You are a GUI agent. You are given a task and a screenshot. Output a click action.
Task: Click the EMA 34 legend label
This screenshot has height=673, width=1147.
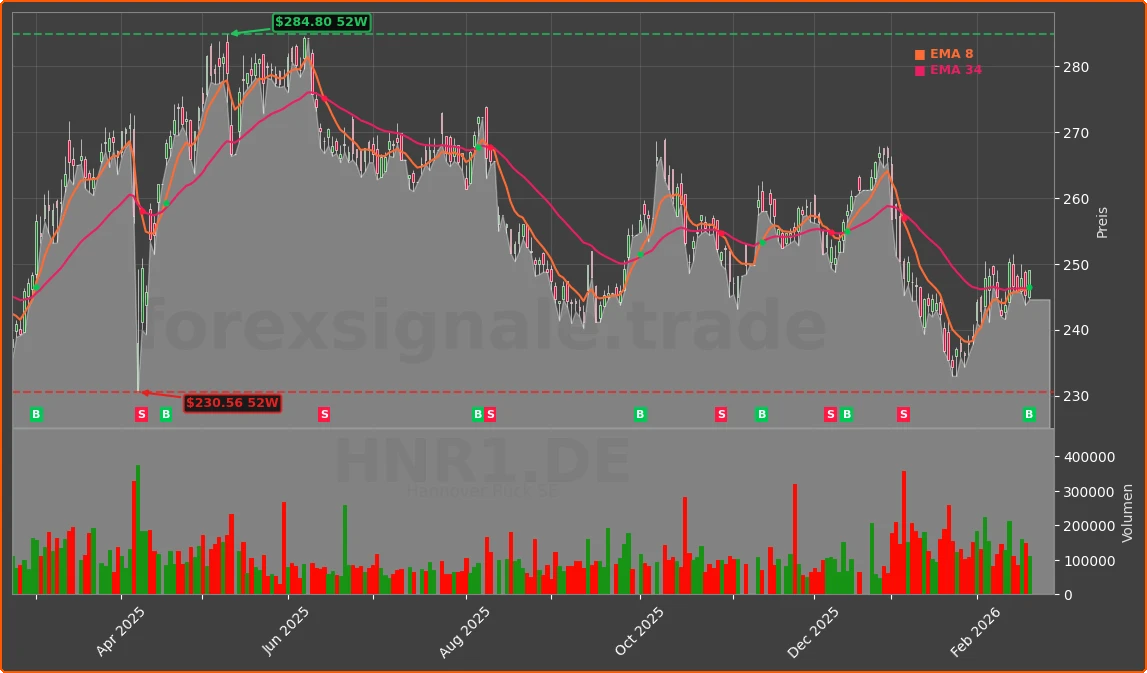(x=955, y=71)
